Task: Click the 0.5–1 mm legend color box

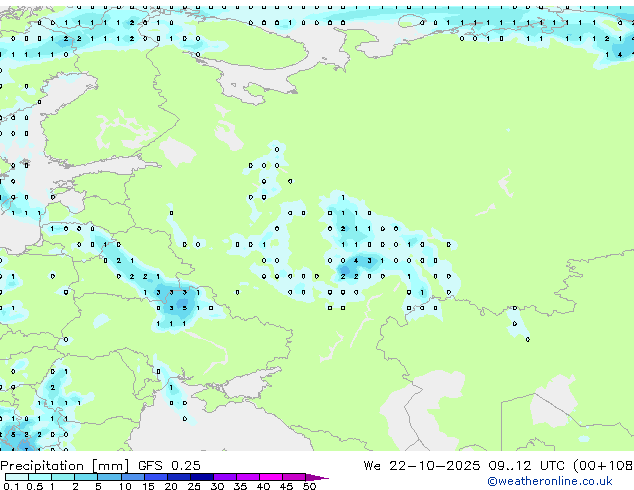Action: [x=40, y=477]
